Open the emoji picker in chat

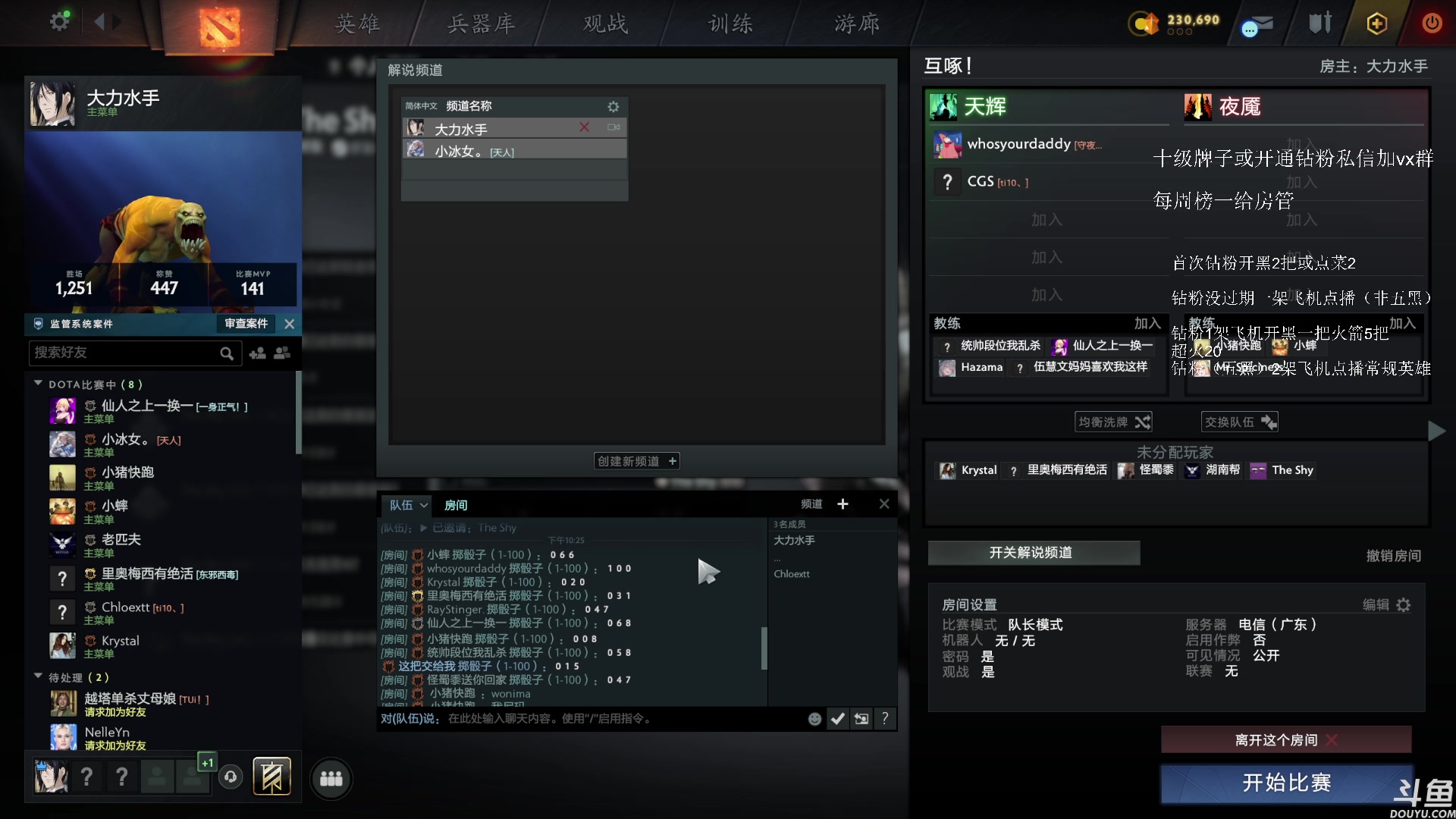(814, 718)
